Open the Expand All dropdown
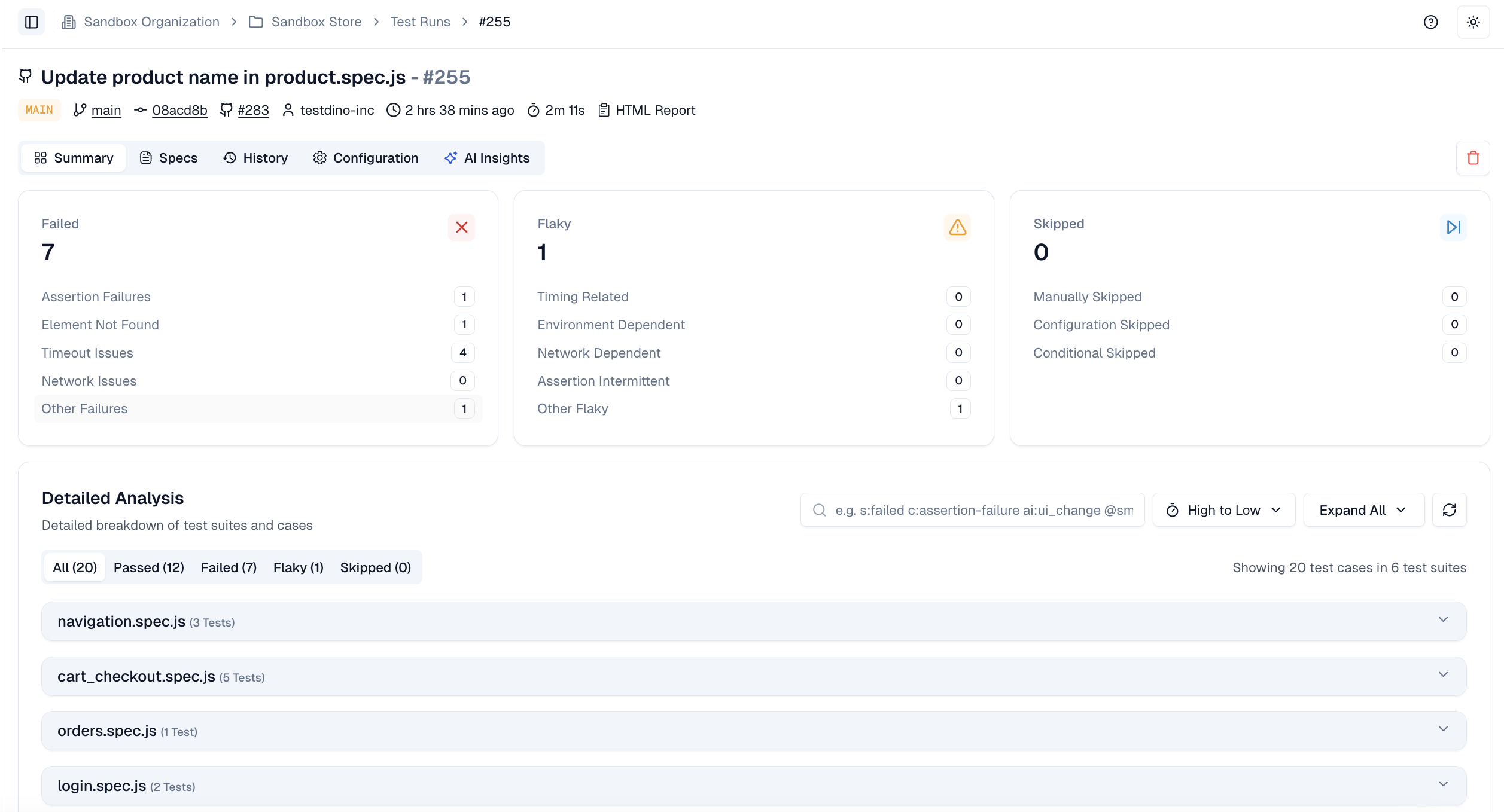The image size is (1504, 812). pos(1363,510)
